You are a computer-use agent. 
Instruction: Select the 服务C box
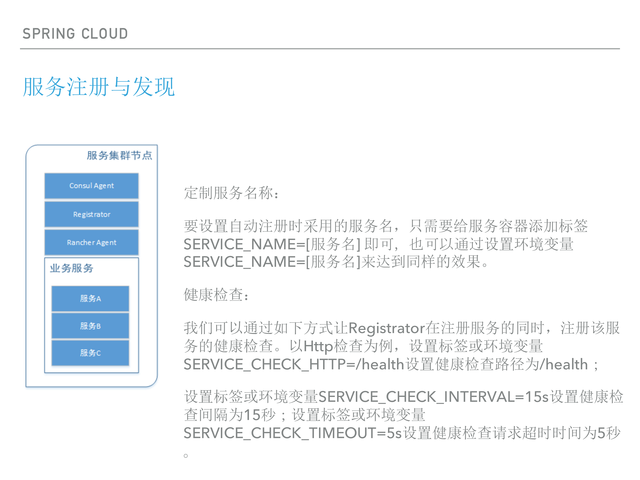(x=90, y=353)
